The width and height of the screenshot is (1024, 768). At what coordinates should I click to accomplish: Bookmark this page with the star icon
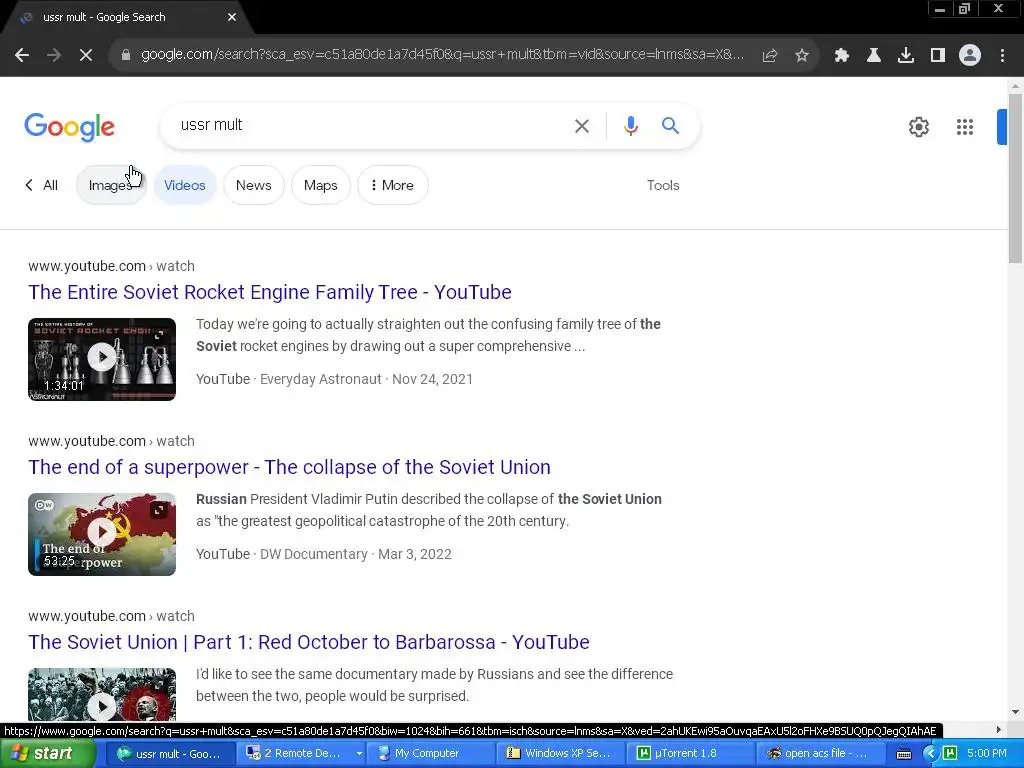[x=802, y=56]
